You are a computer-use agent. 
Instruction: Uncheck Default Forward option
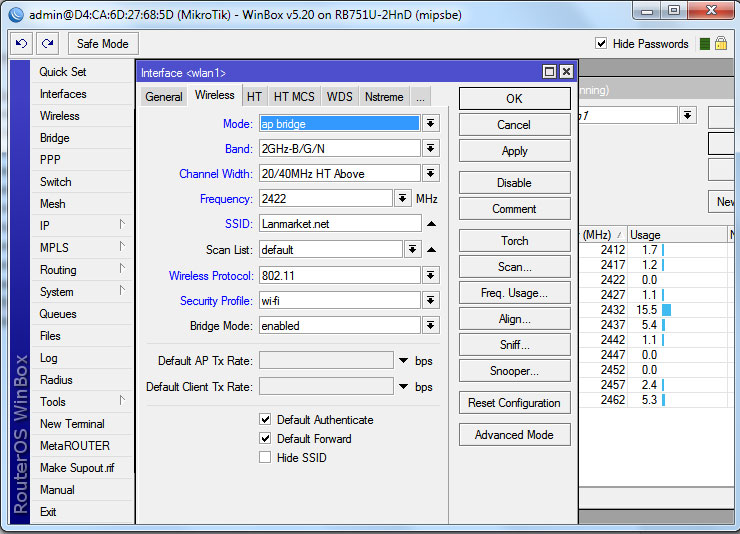[x=265, y=439]
